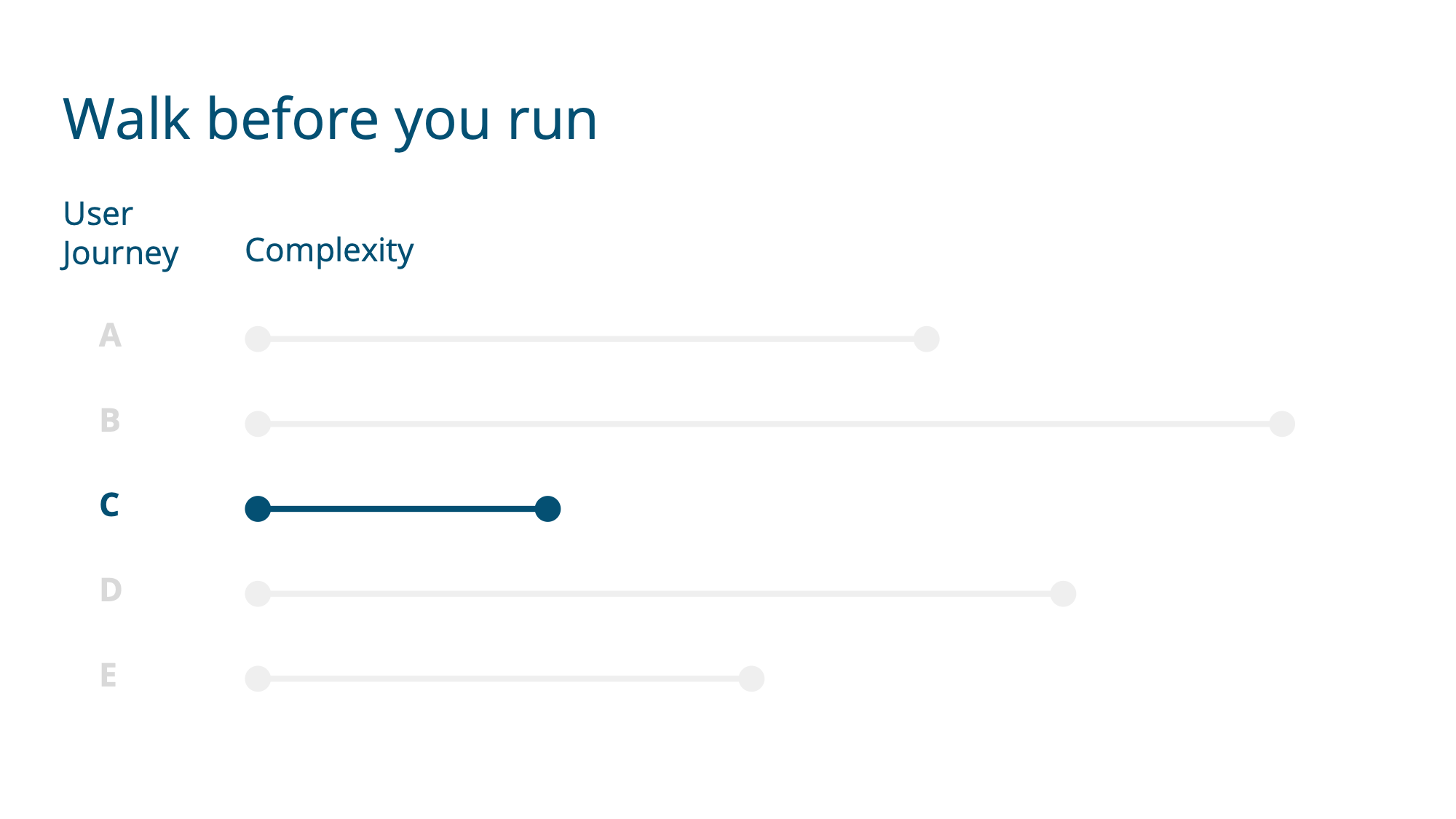Click the end dot of journey E line
This screenshot has height=819, width=1456.
[751, 678]
